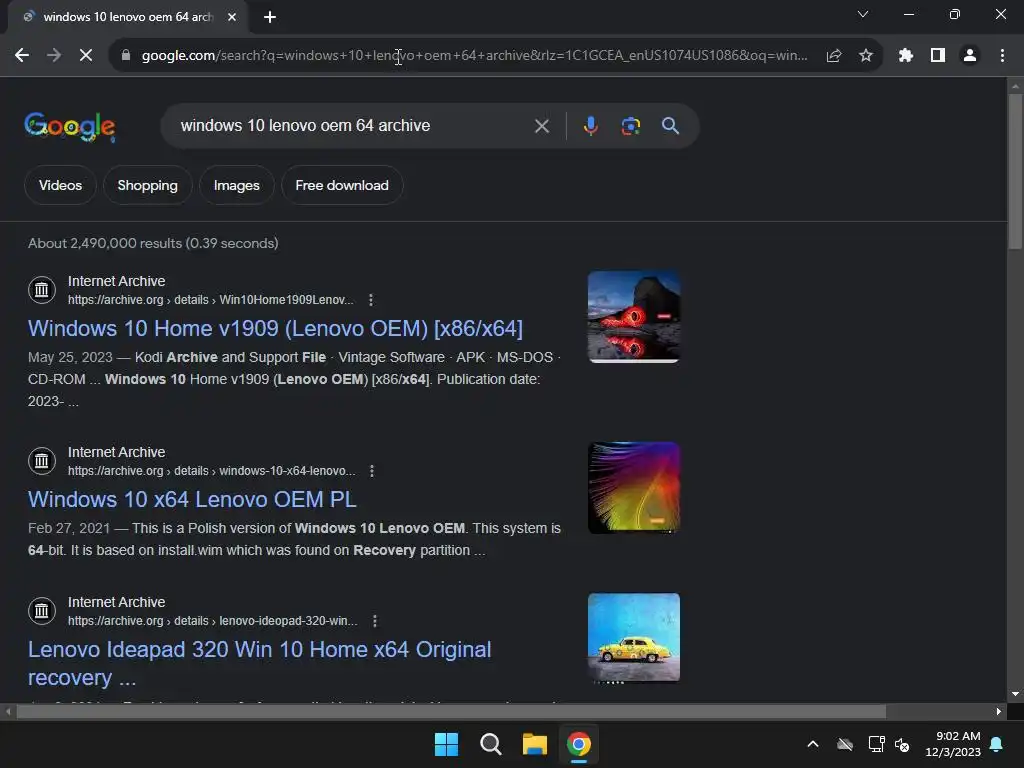1024x768 pixels.
Task: Toggle Chrome side panel
Action: pyautogui.click(x=938, y=56)
